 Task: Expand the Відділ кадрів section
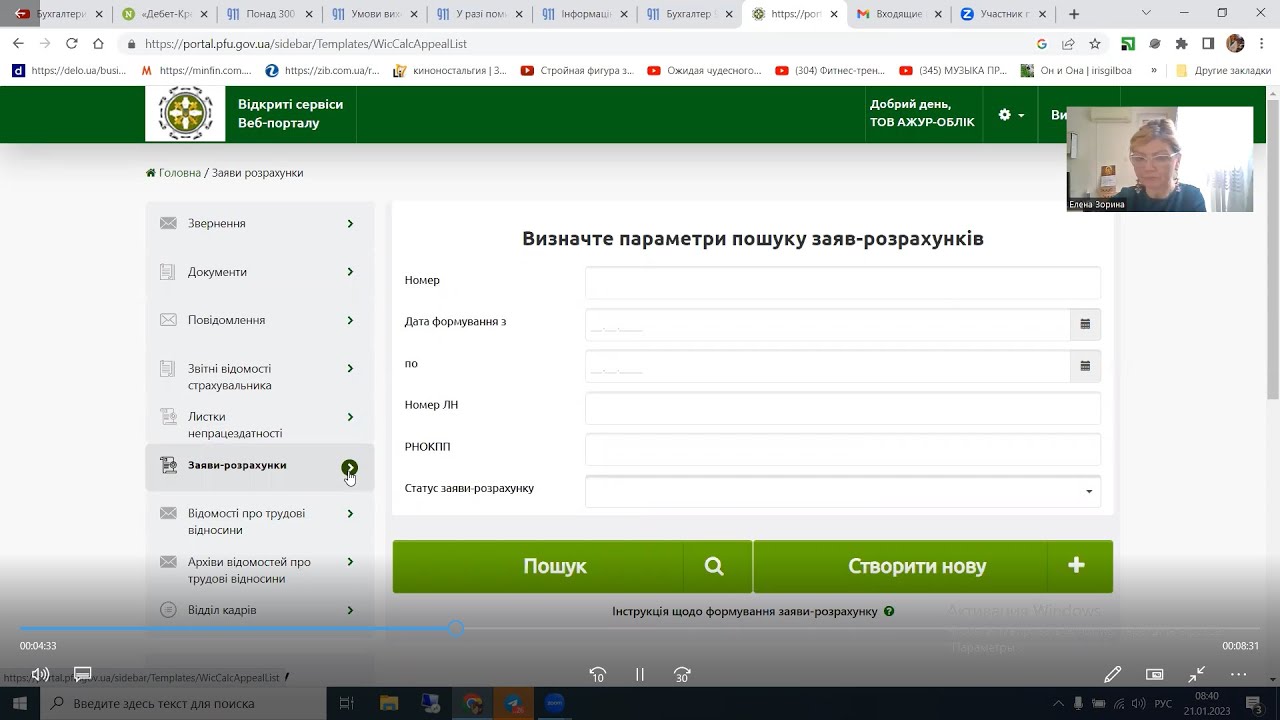point(350,610)
